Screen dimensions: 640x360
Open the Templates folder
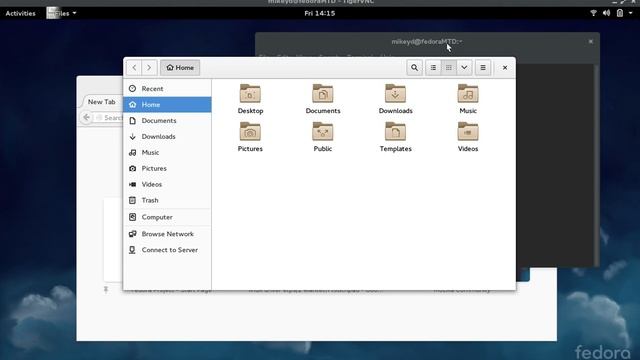tap(395, 137)
